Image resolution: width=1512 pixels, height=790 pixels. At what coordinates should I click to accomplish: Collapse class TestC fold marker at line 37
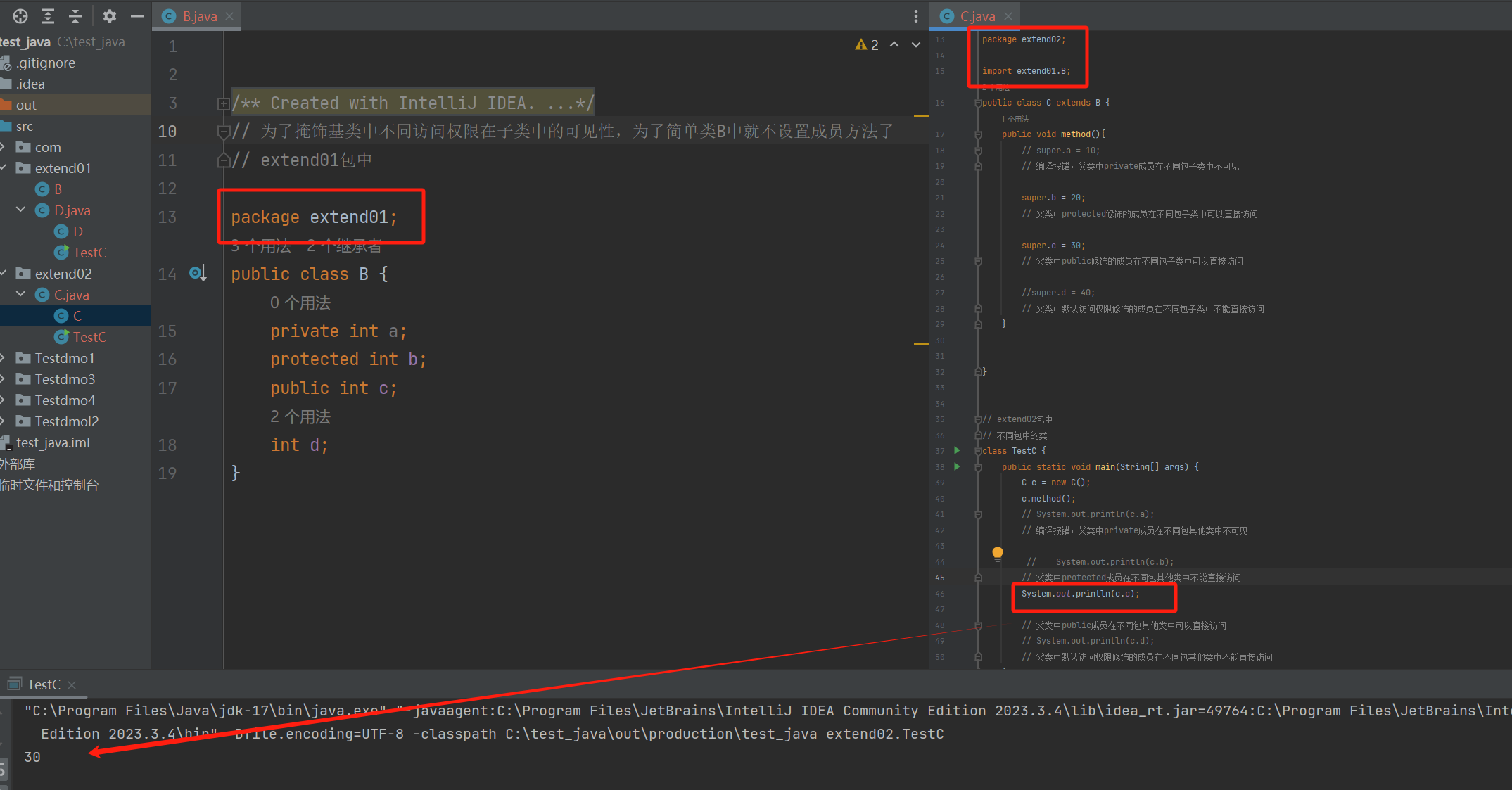978,451
